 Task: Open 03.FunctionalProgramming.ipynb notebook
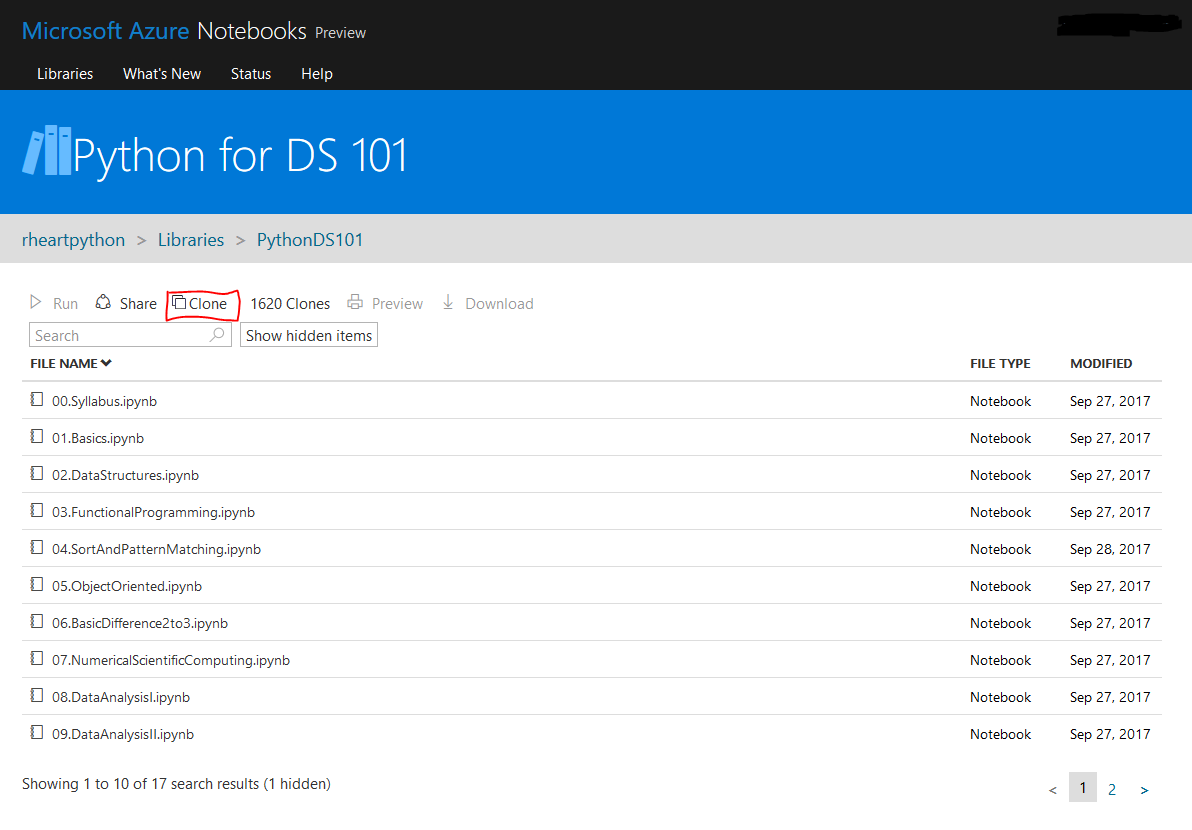153,512
